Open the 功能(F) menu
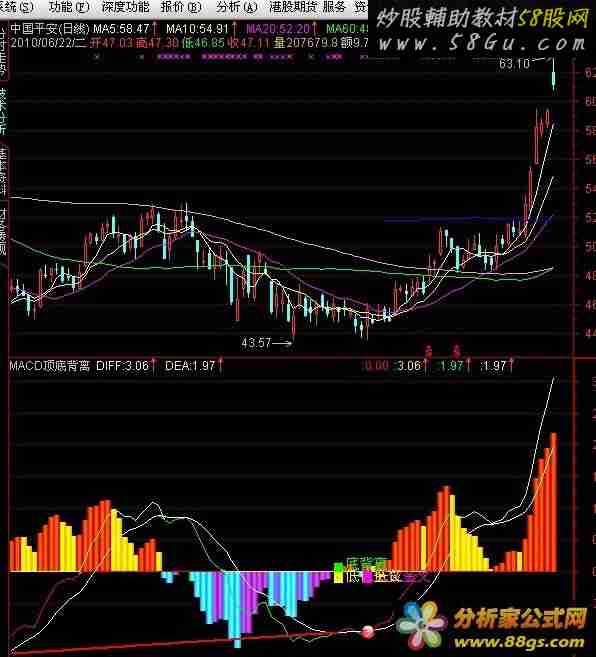596x657 pixels. [68, 7]
